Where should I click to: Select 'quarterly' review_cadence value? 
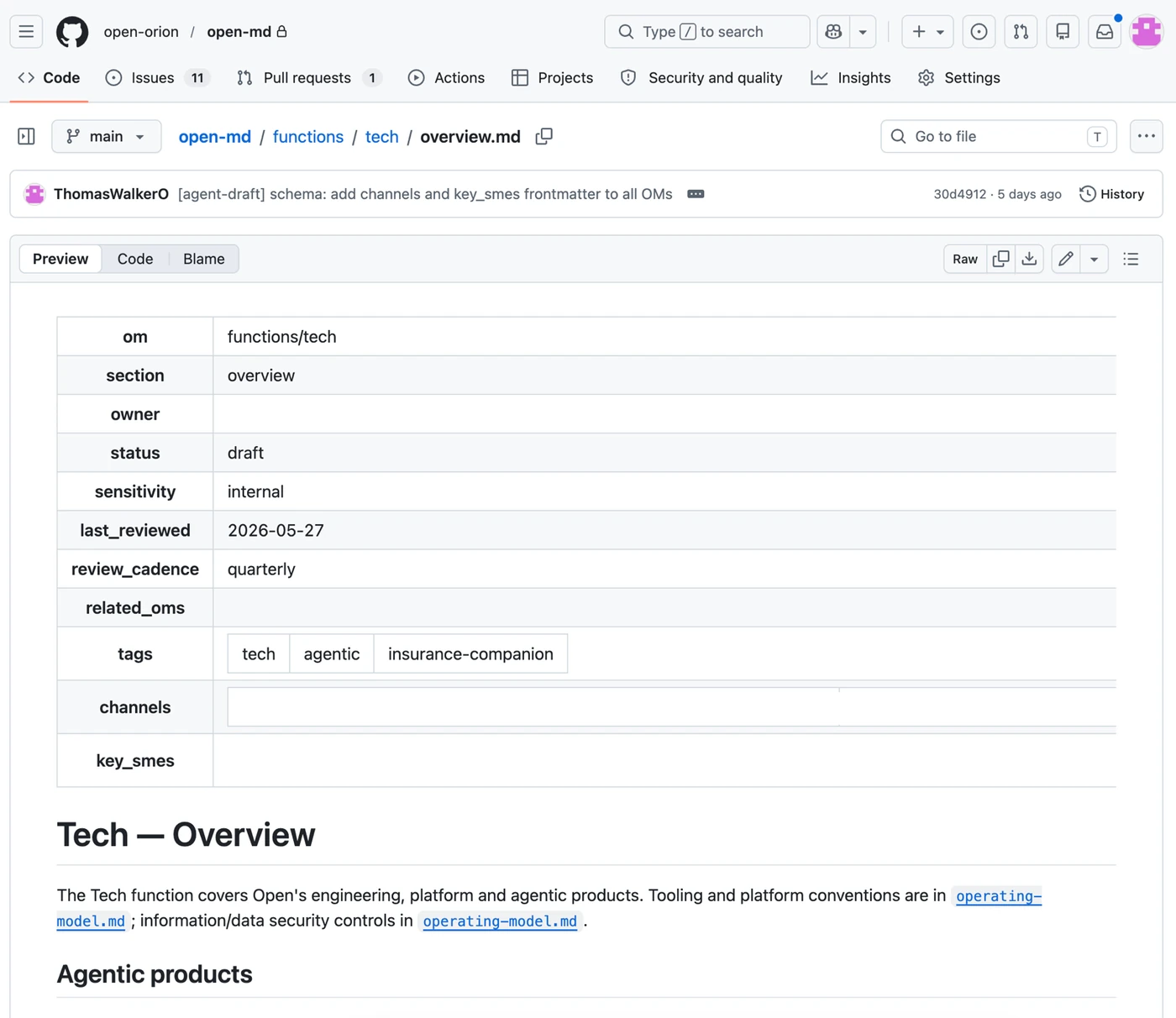261,569
